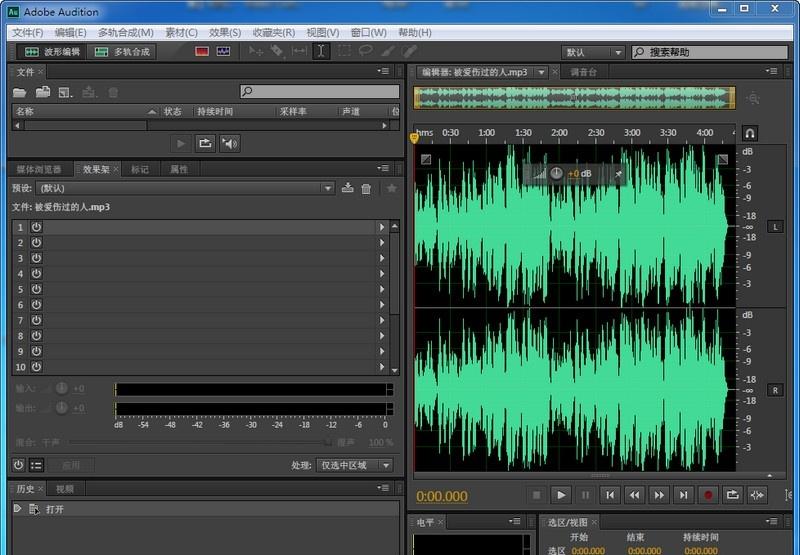Screen dimensions: 800x555
Task: Open the 仅选中区域 process dropdown
Action: coord(354,465)
